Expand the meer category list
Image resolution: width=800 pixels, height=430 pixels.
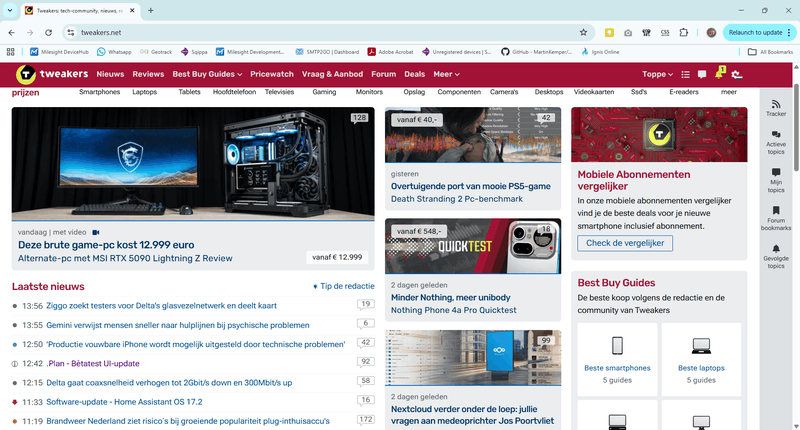click(x=729, y=92)
